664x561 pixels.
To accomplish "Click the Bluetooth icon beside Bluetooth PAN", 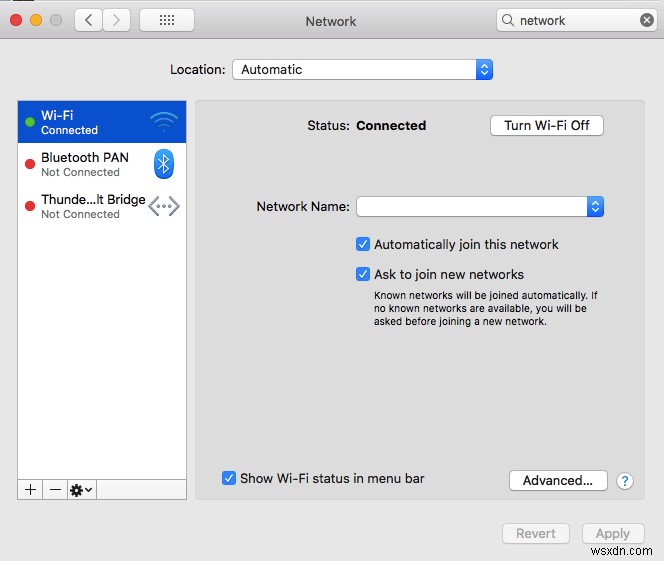I will [164, 164].
